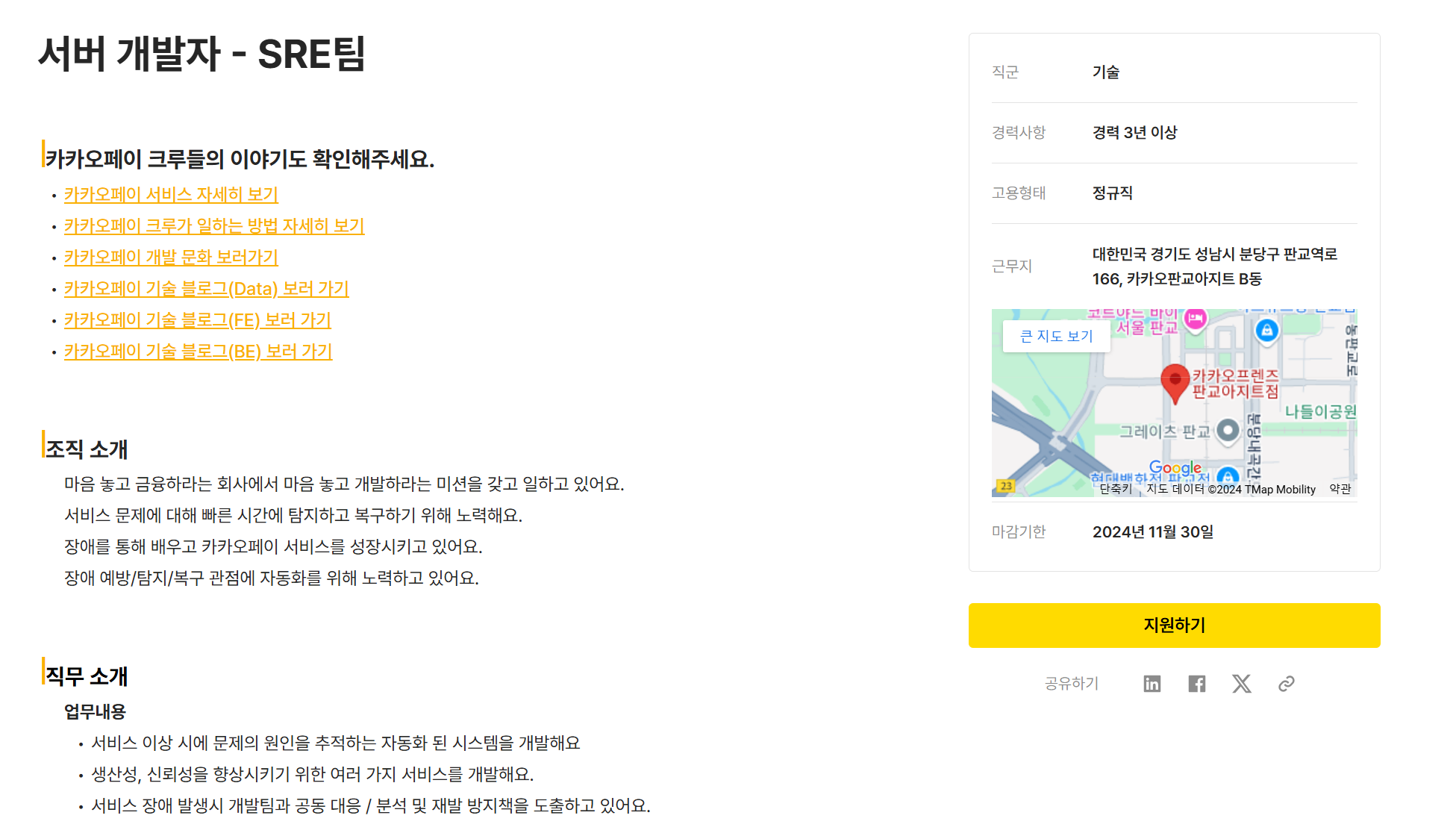Click the blue shopping marker at map top
This screenshot has width=1456, height=836.
[1266, 330]
